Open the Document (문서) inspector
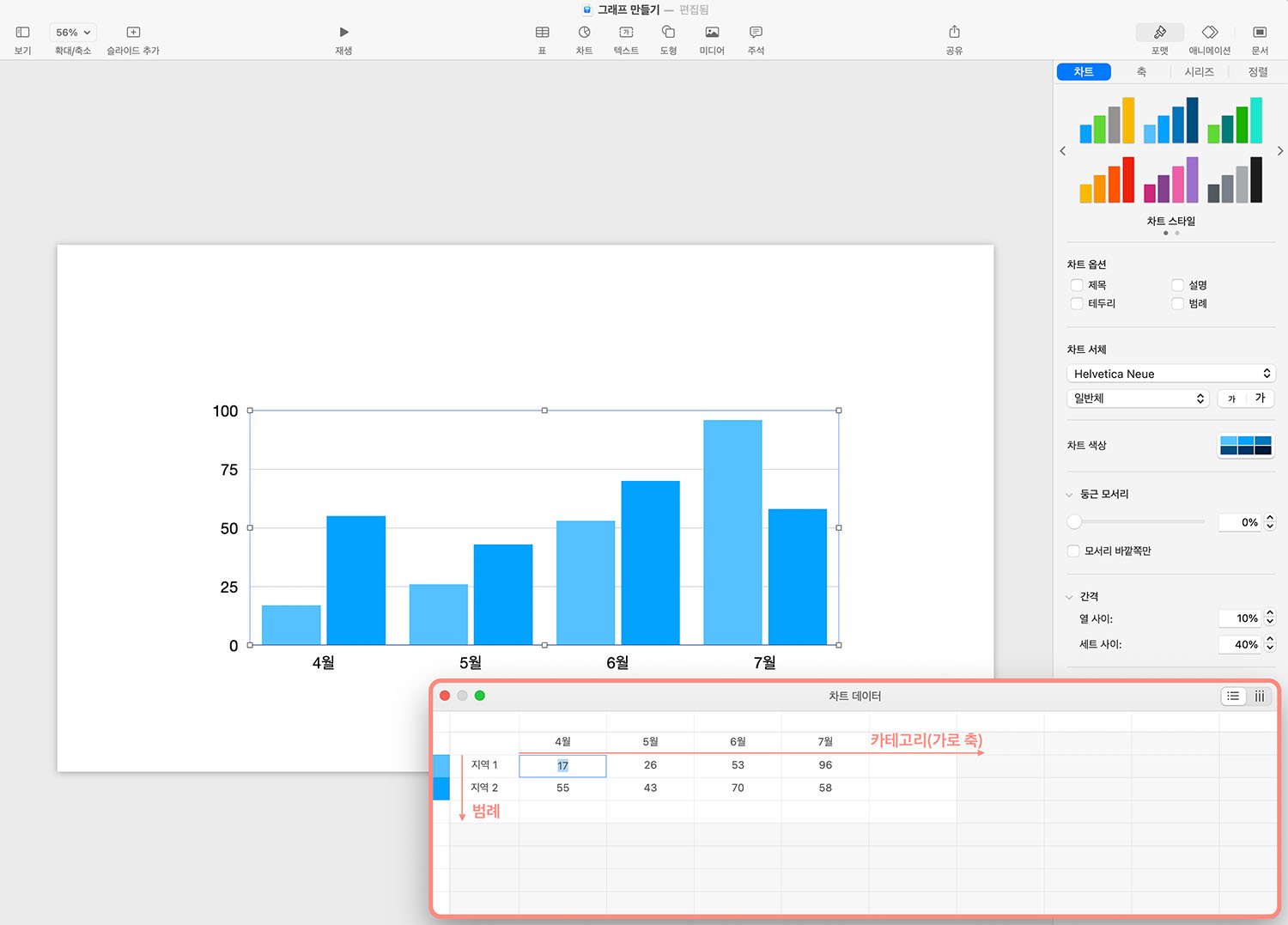The width and height of the screenshot is (1288, 925). (1260, 33)
